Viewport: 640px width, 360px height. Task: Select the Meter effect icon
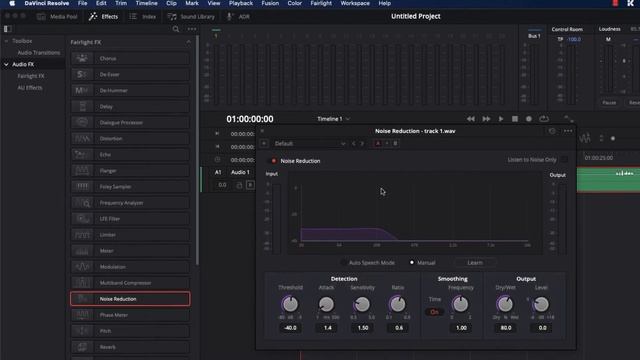[82, 251]
